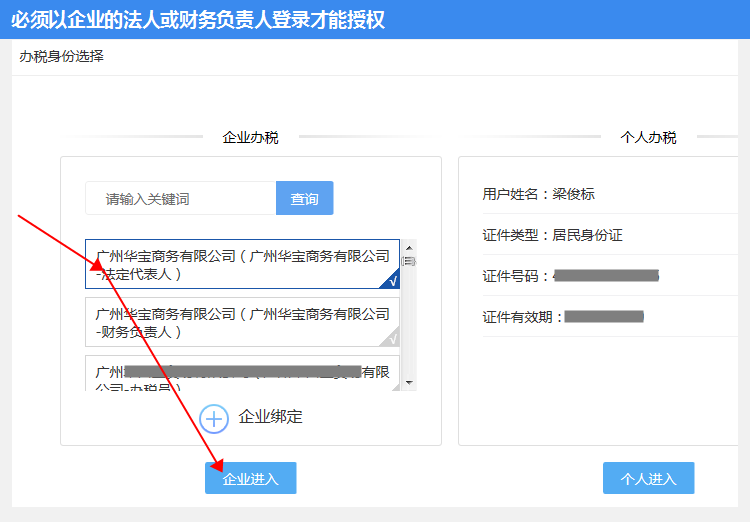The height and width of the screenshot is (522, 750).
Task: Click the blue checkmark on 法定代表人 entry
Action: pyautogui.click(x=392, y=280)
